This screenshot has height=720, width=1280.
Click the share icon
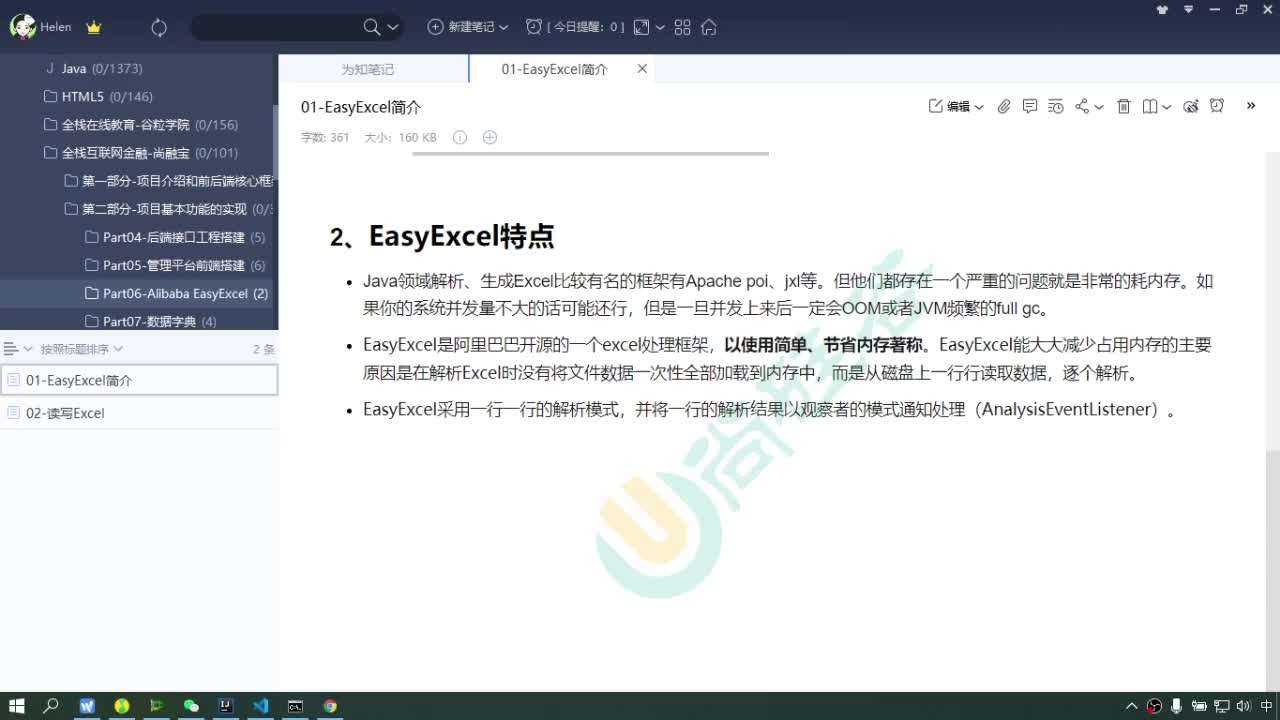click(x=1082, y=106)
